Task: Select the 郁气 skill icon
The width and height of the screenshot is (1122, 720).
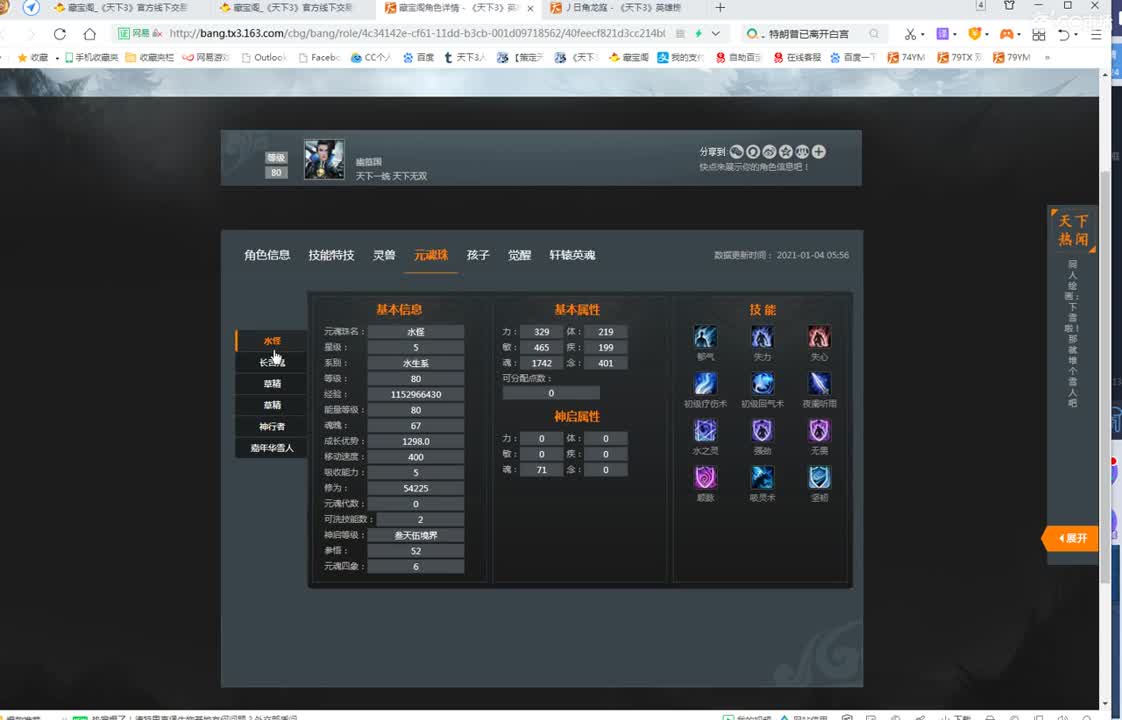Action: click(705, 337)
